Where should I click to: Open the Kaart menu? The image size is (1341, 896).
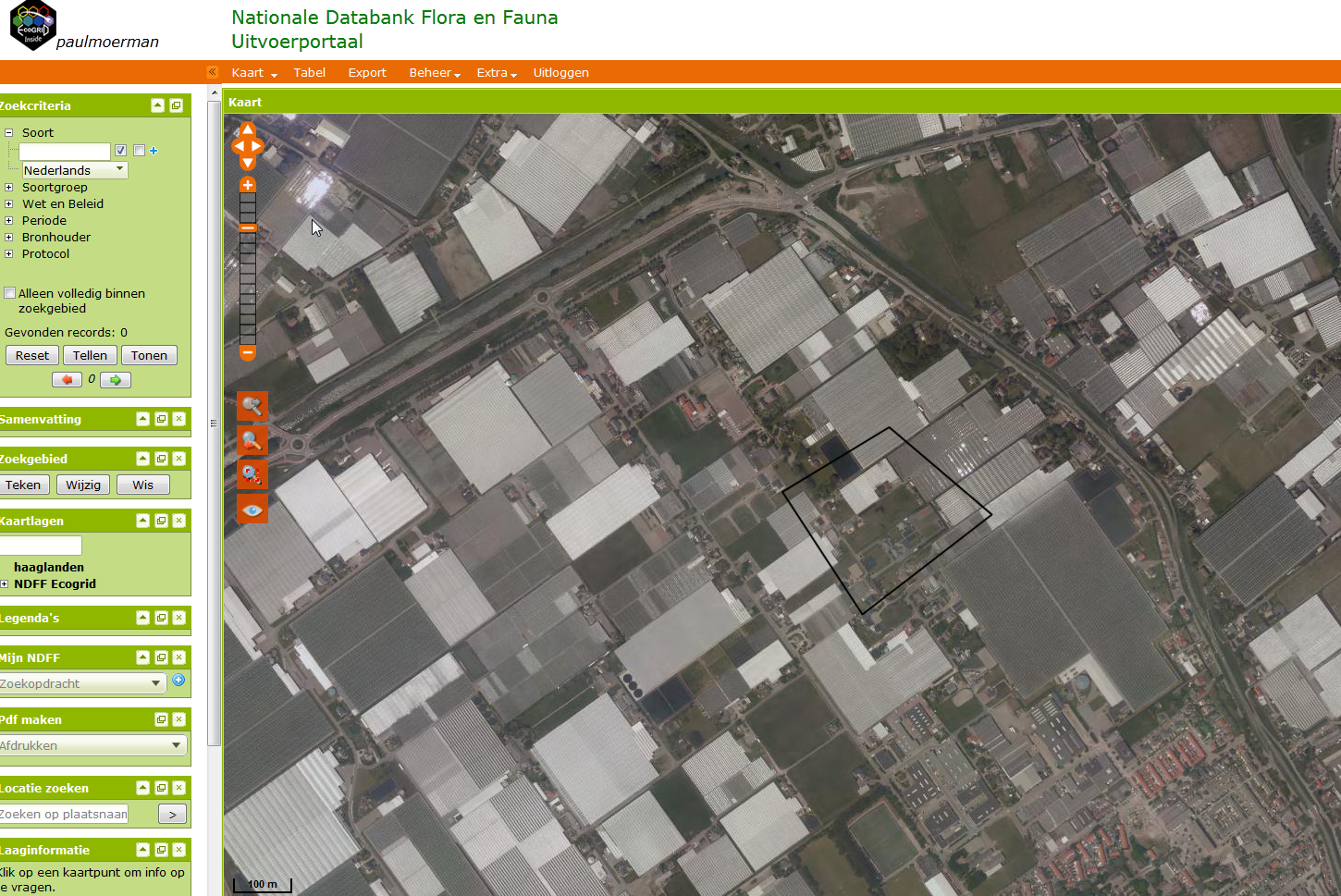pyautogui.click(x=253, y=72)
